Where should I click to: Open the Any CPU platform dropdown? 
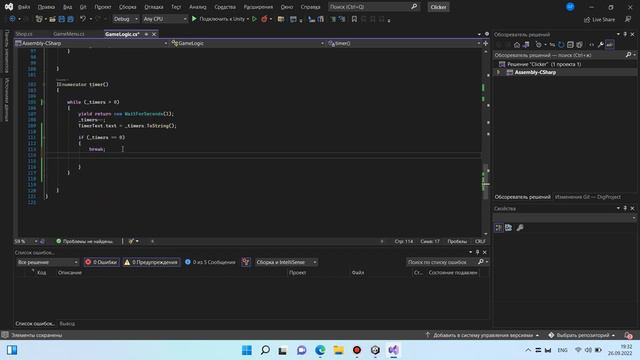pyautogui.click(x=165, y=19)
